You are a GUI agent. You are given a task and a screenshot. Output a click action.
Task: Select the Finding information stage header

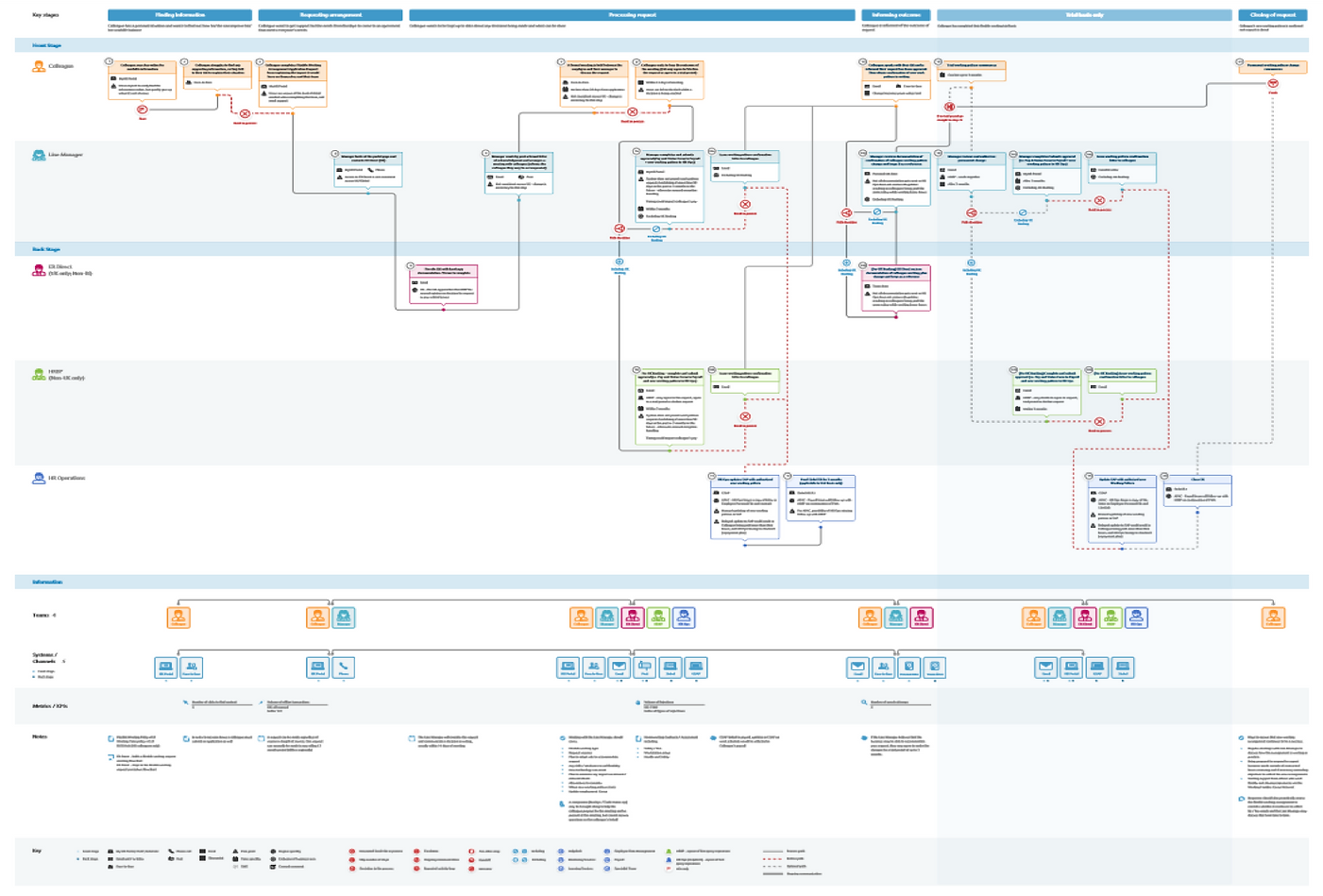(179, 15)
